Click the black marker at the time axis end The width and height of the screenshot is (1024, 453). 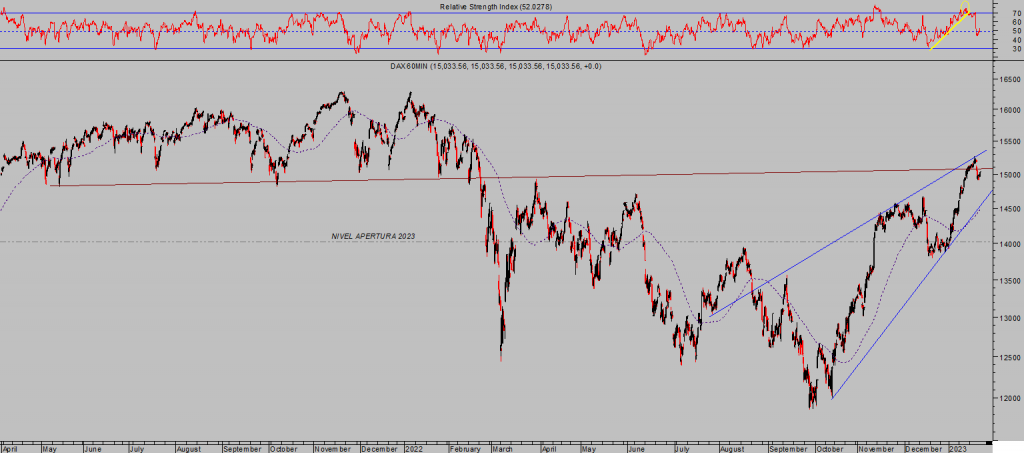[x=990, y=441]
